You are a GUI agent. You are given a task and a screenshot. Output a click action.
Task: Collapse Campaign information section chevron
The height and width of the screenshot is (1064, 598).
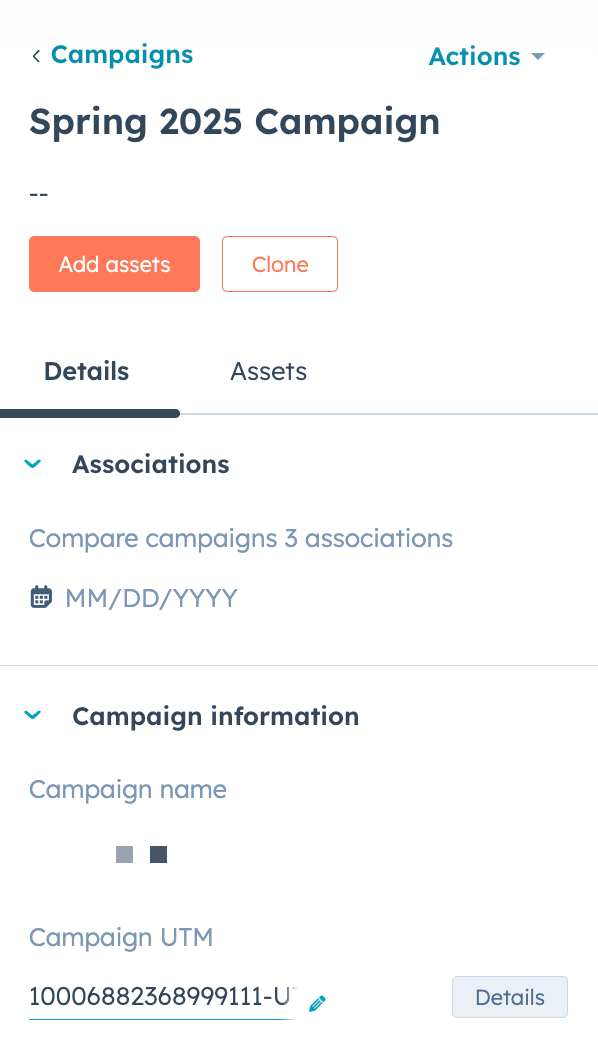click(x=33, y=715)
